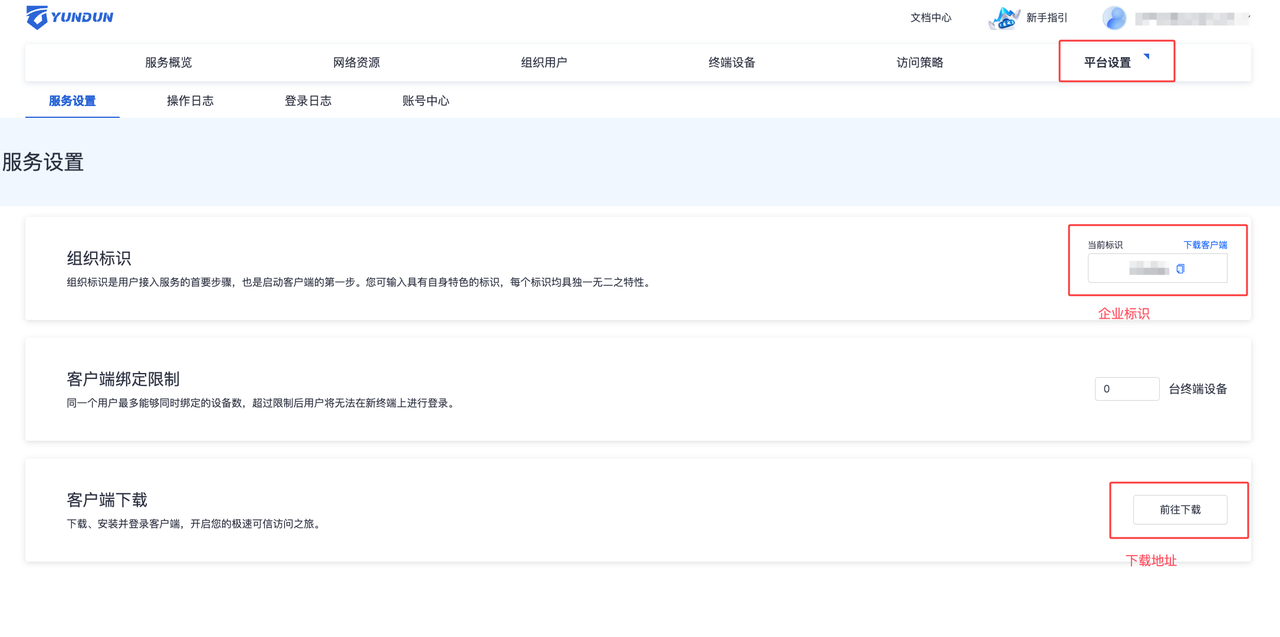Select the 服务设置 sub-tab
The height and width of the screenshot is (637, 1280).
point(72,101)
